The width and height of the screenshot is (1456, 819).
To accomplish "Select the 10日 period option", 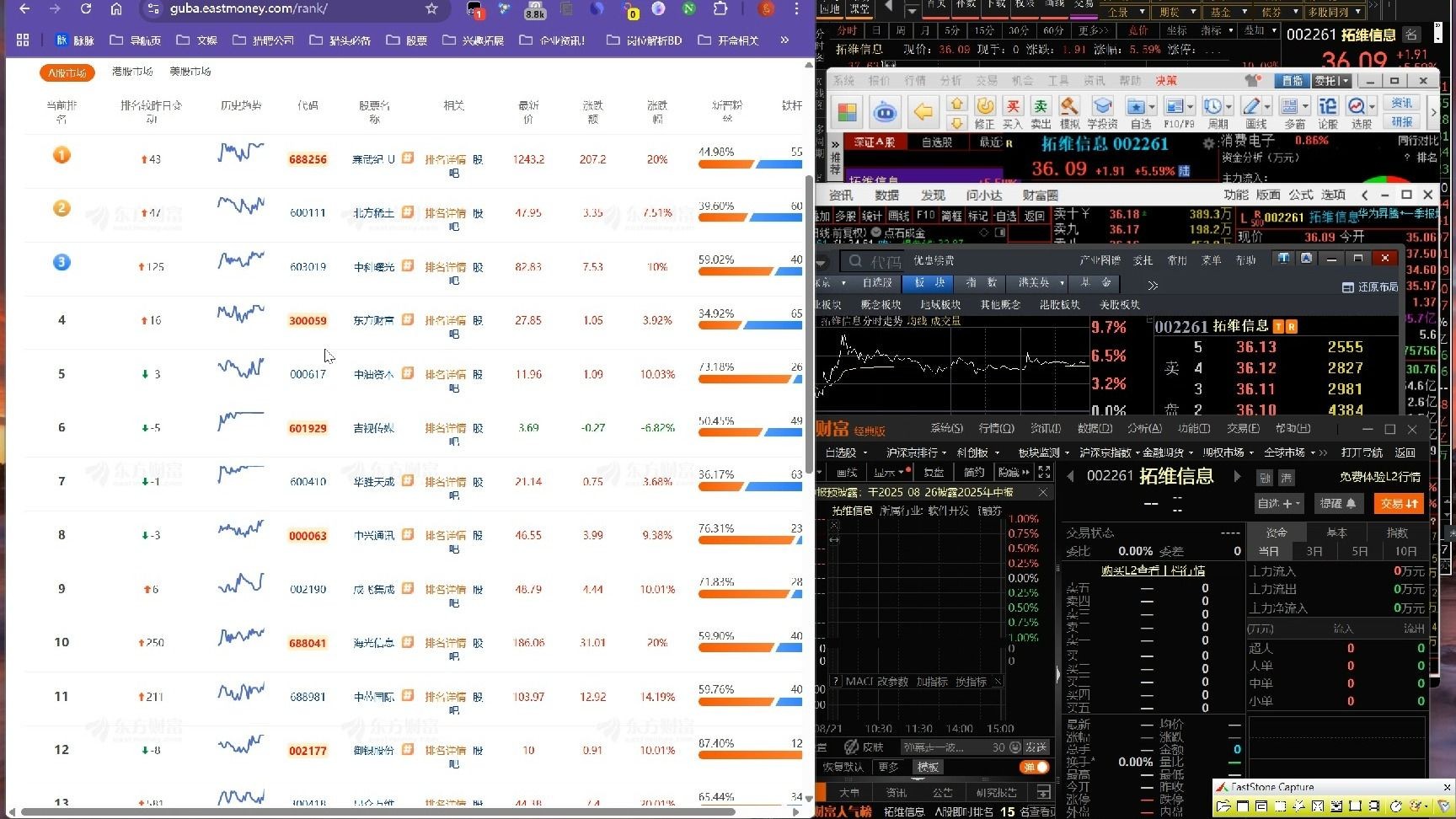I will tap(1405, 551).
